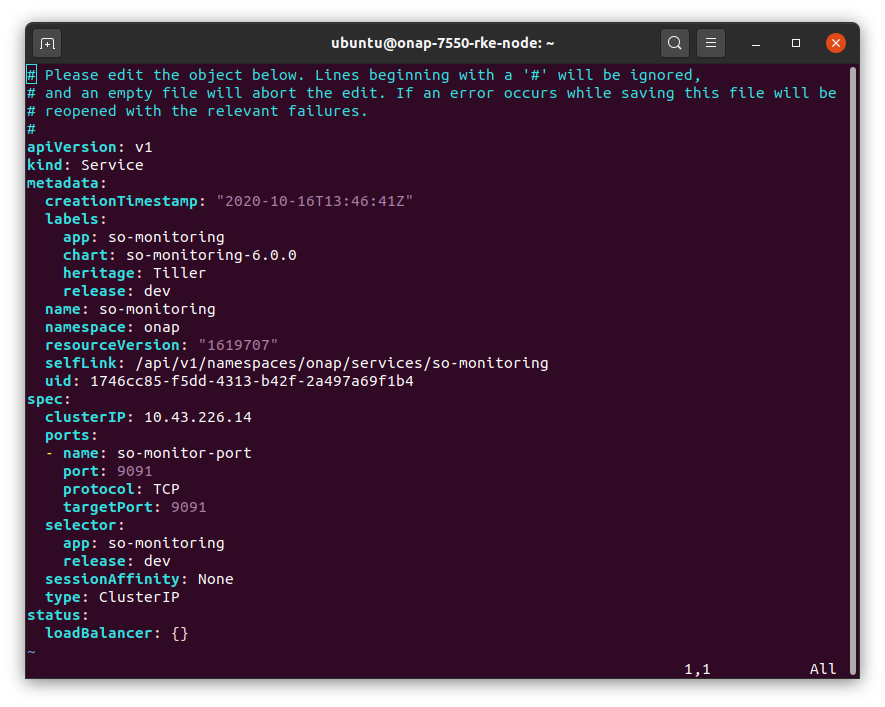This screenshot has width=885, height=707.
Task: Click the type value 'ClusterIP'
Action: [x=139, y=598]
